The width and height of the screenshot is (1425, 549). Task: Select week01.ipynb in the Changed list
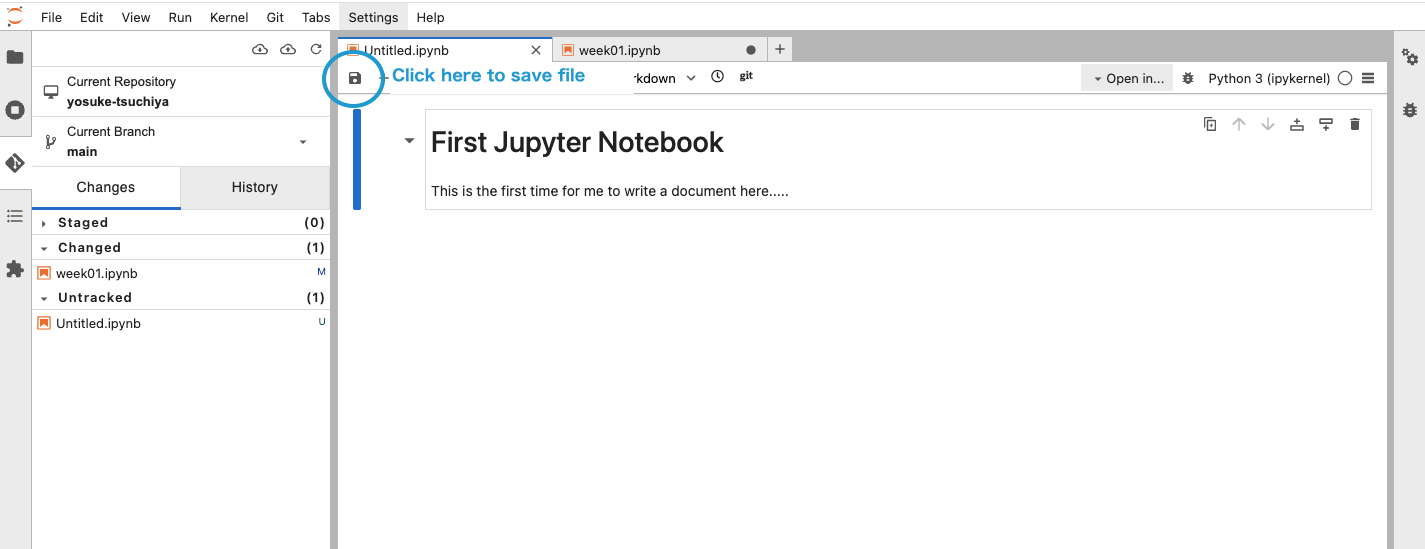pos(97,273)
